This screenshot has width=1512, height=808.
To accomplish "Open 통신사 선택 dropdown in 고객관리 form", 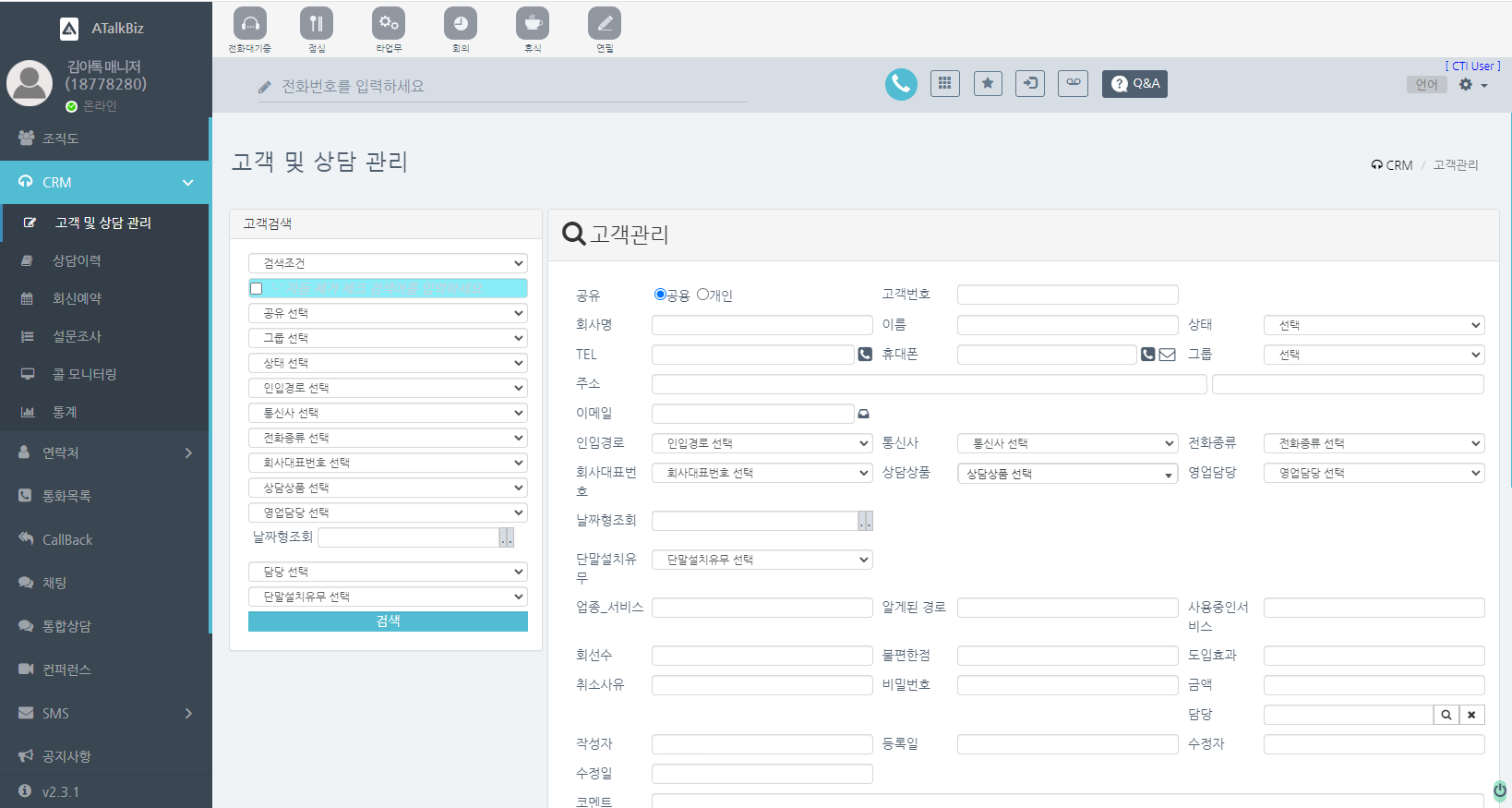I will (1068, 443).
